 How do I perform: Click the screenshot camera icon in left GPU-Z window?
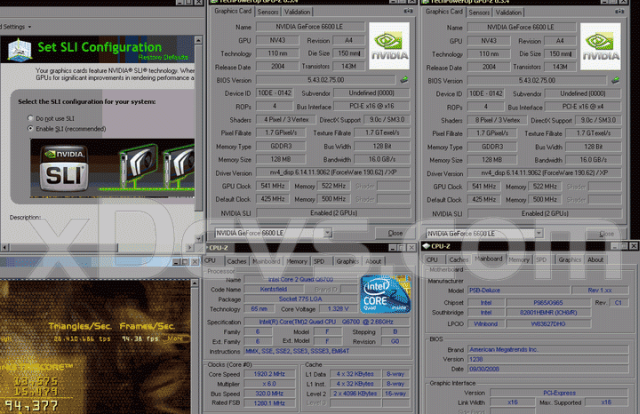408,11
